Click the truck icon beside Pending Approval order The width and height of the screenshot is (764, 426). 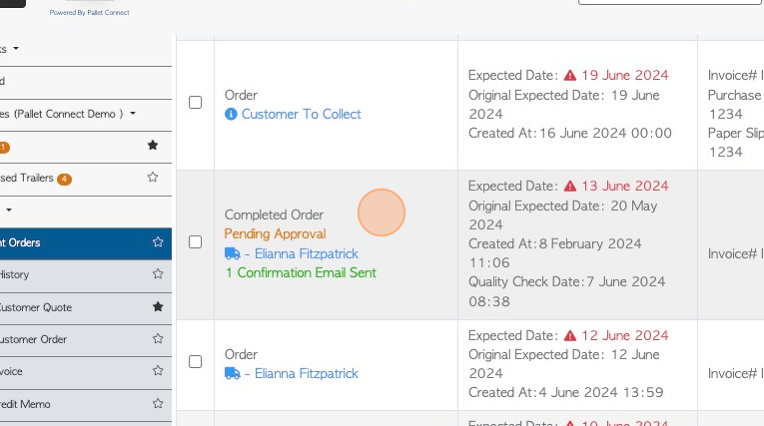click(232, 254)
